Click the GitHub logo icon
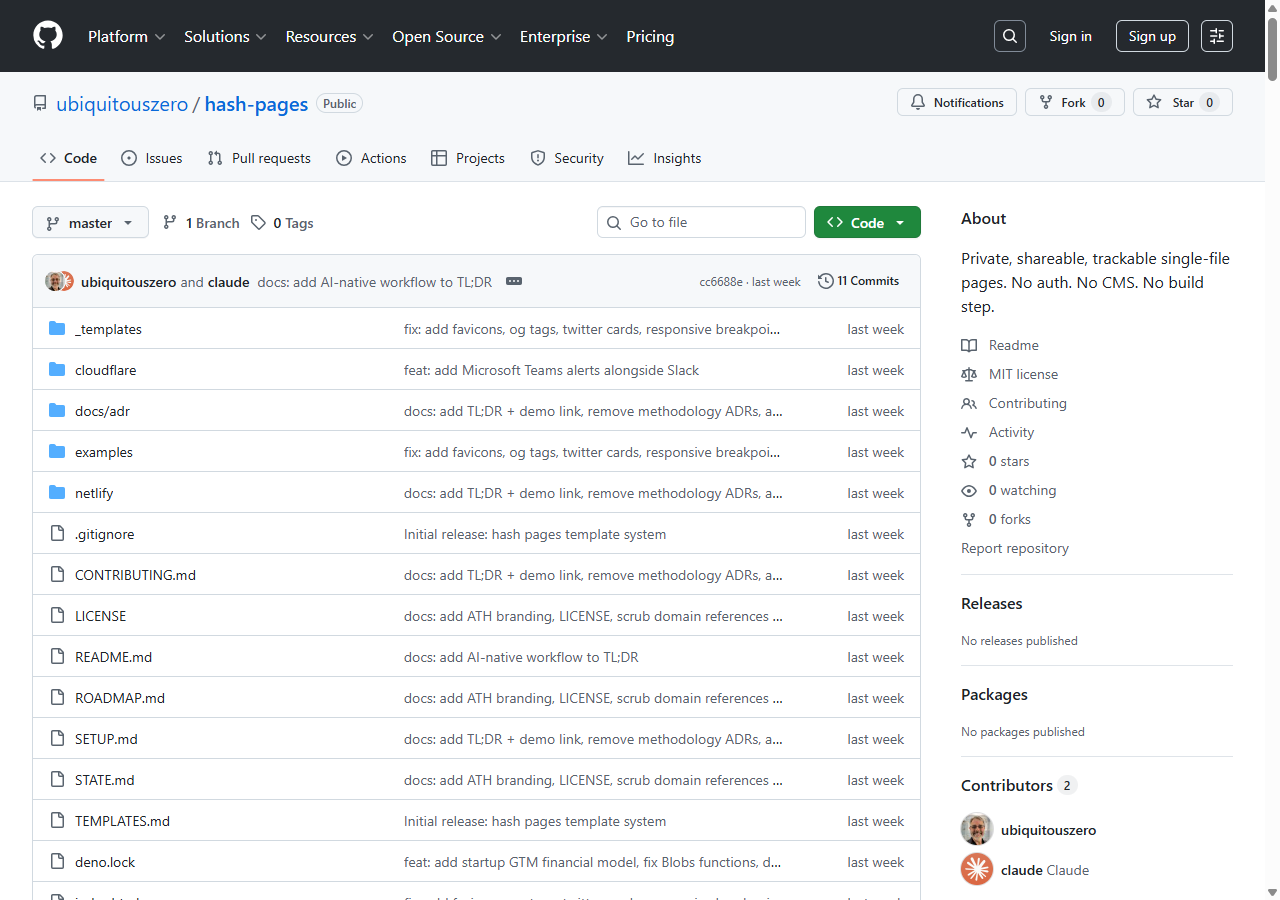This screenshot has width=1280, height=900. point(48,36)
